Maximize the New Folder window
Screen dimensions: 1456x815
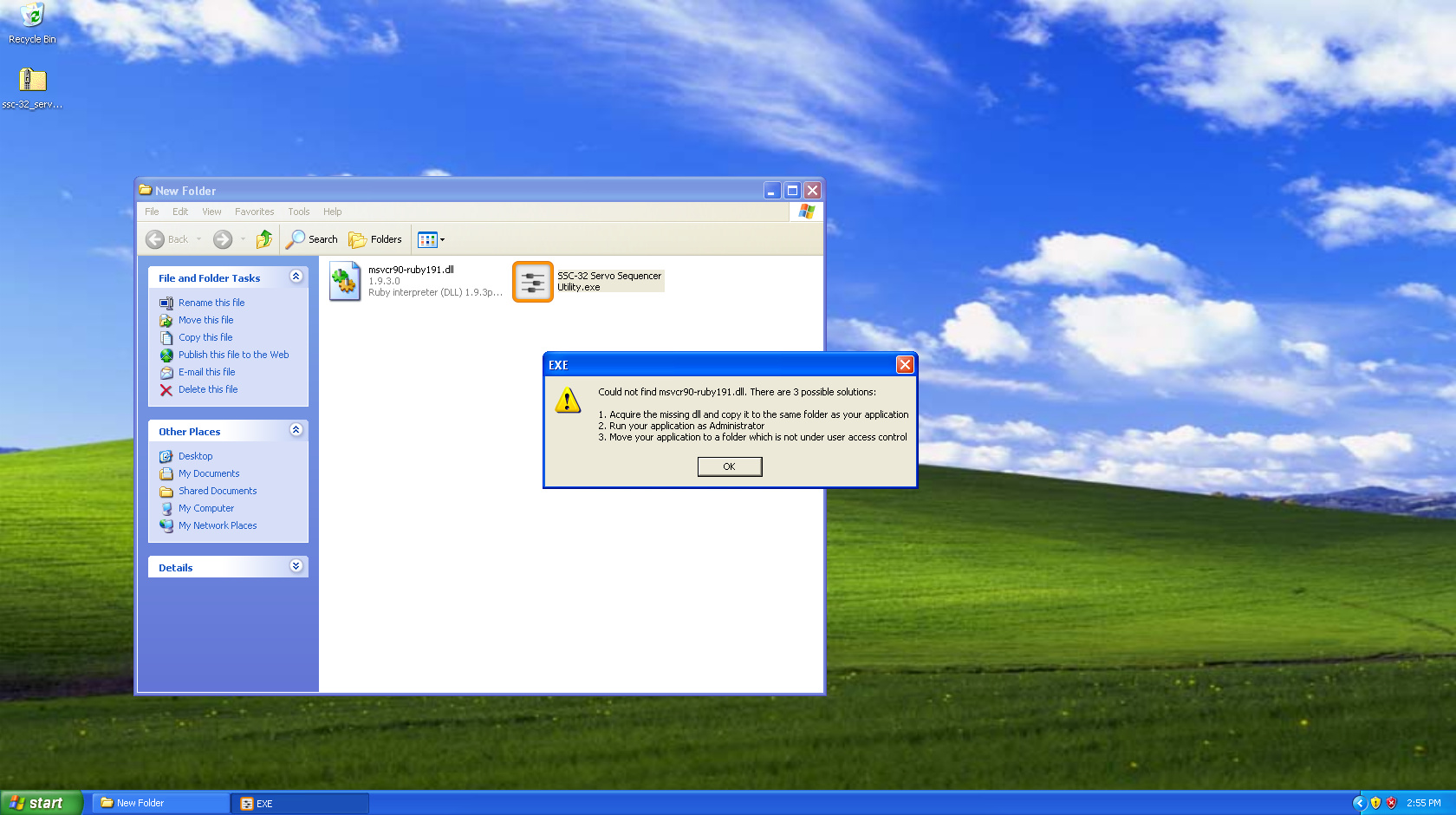point(792,190)
